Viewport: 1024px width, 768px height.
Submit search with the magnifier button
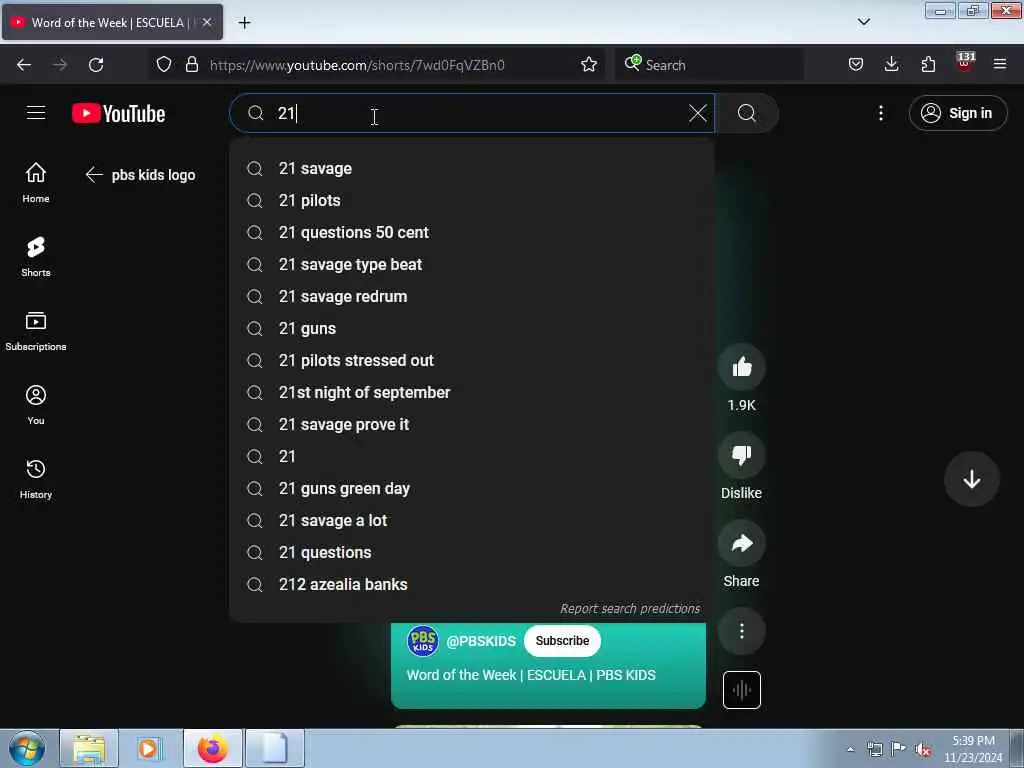pyautogui.click(x=746, y=113)
